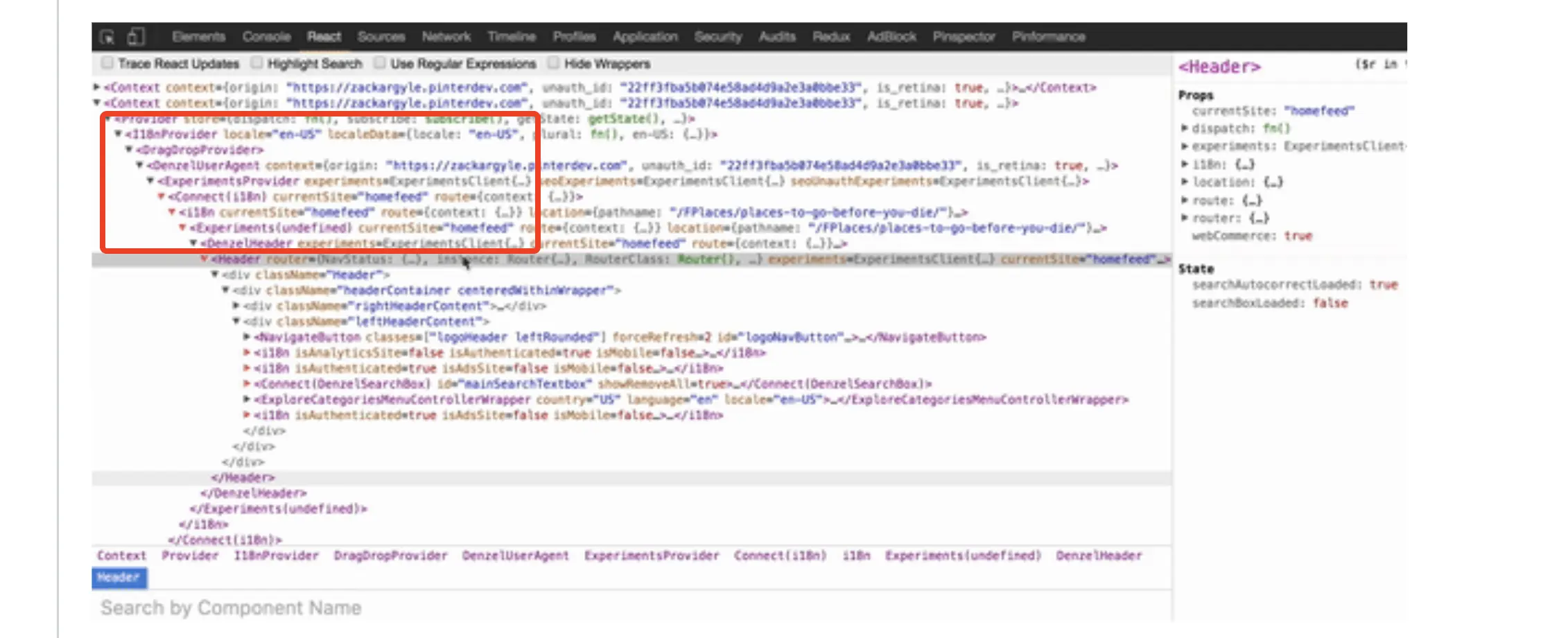The height and width of the screenshot is (638, 1568).
Task: Expand the dispatch prop in Props
Action: click(1185, 128)
